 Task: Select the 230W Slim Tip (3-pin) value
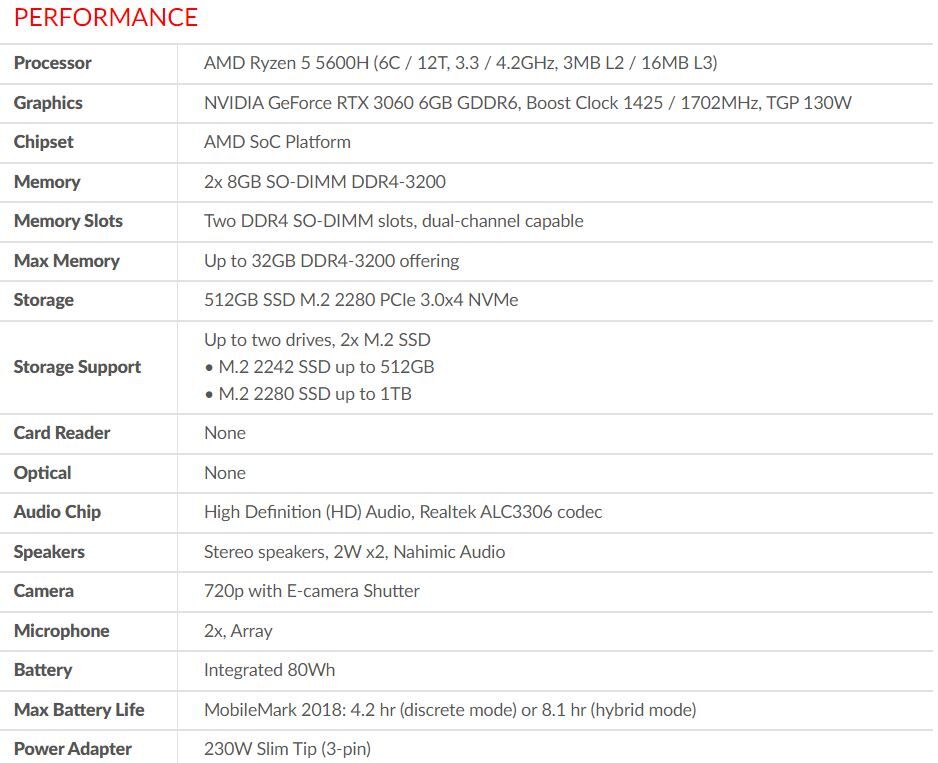pyautogui.click(x=287, y=749)
